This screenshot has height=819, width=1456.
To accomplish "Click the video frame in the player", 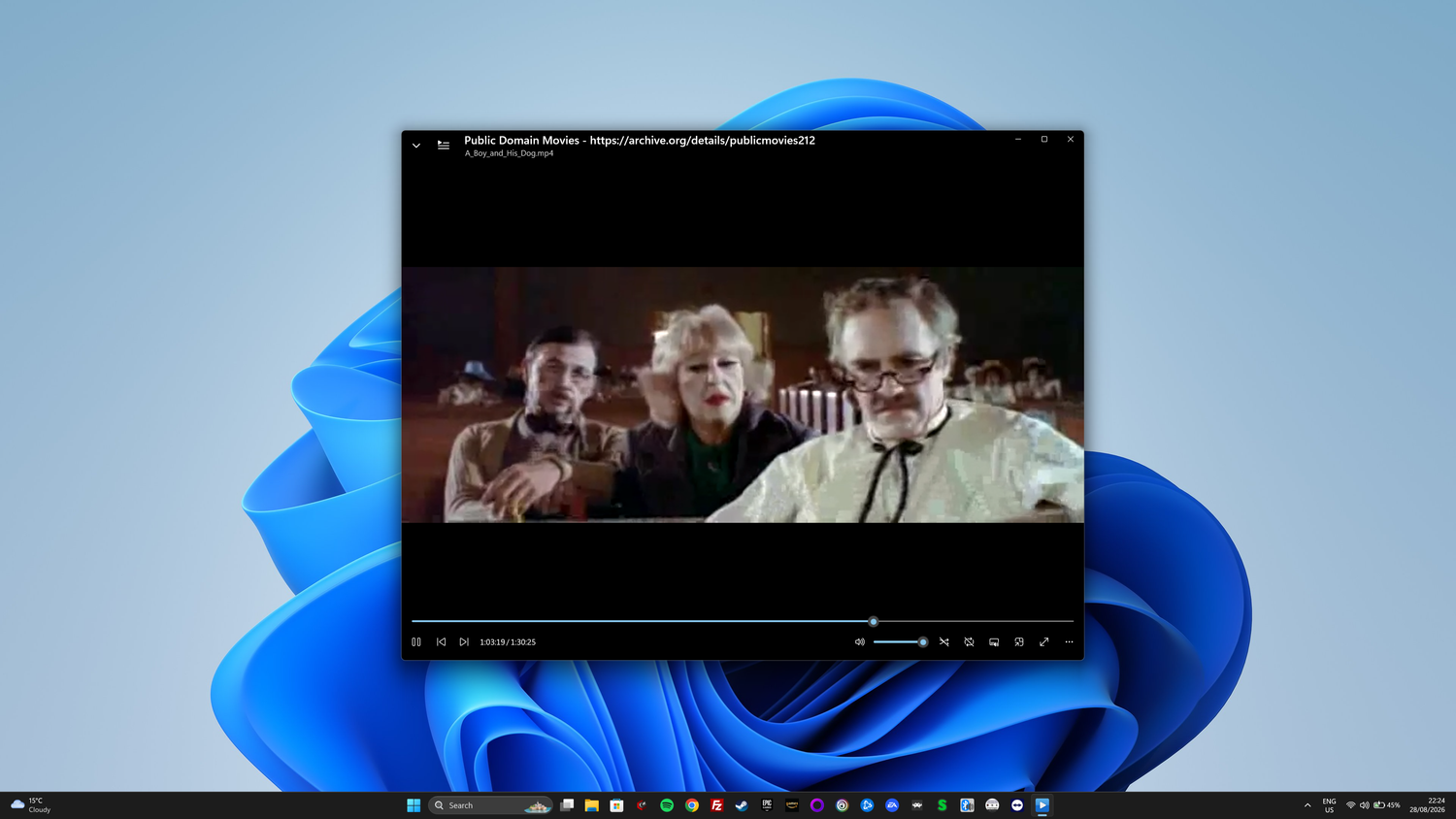I will [743, 395].
